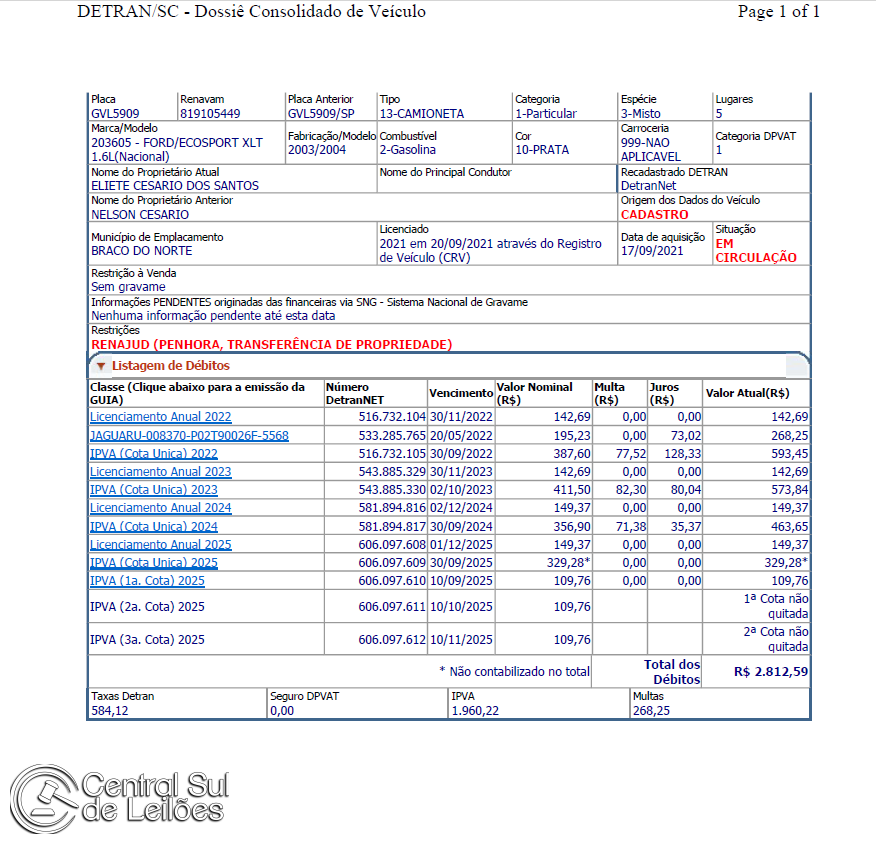Image resolution: width=876 pixels, height=844 pixels.
Task: Open IPVA (Cota Unica) 2023 link
Action: (x=154, y=490)
